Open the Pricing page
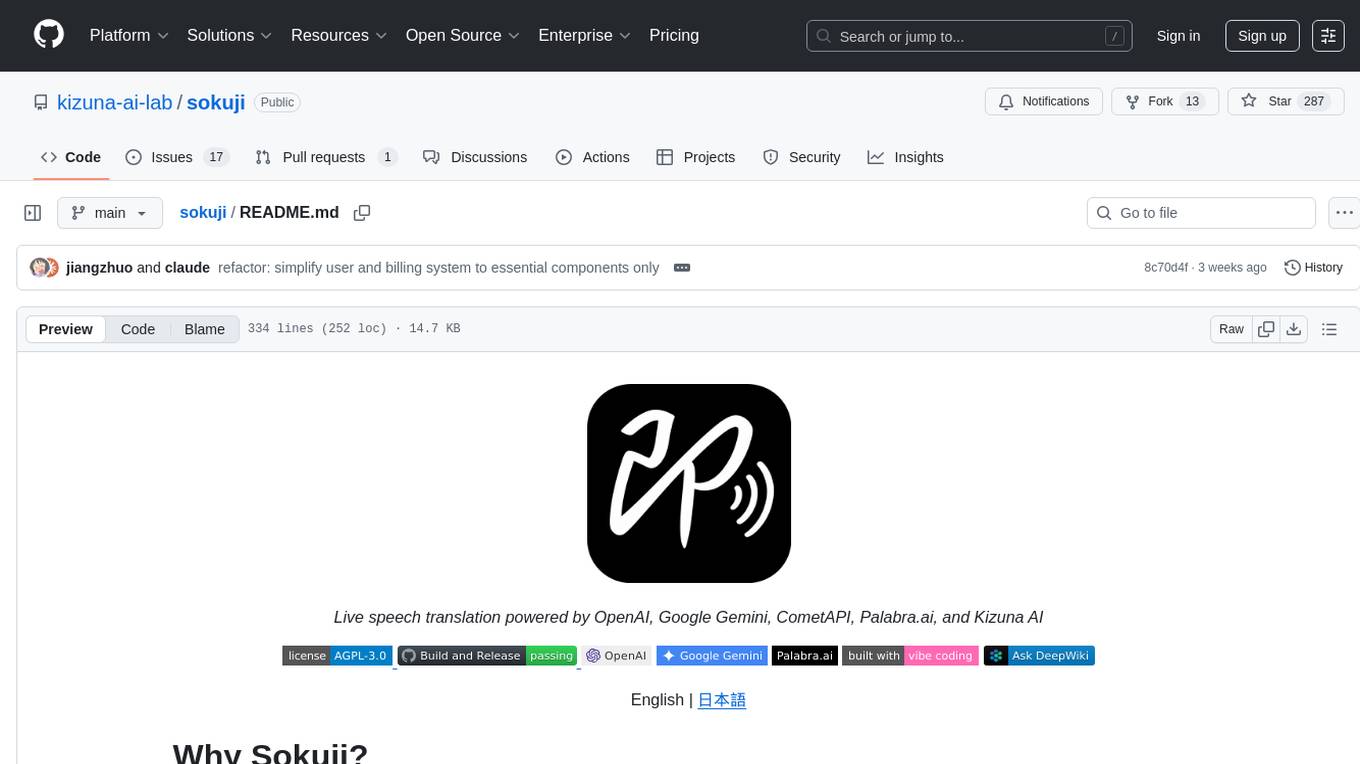The image size is (1360, 764). [674, 35]
